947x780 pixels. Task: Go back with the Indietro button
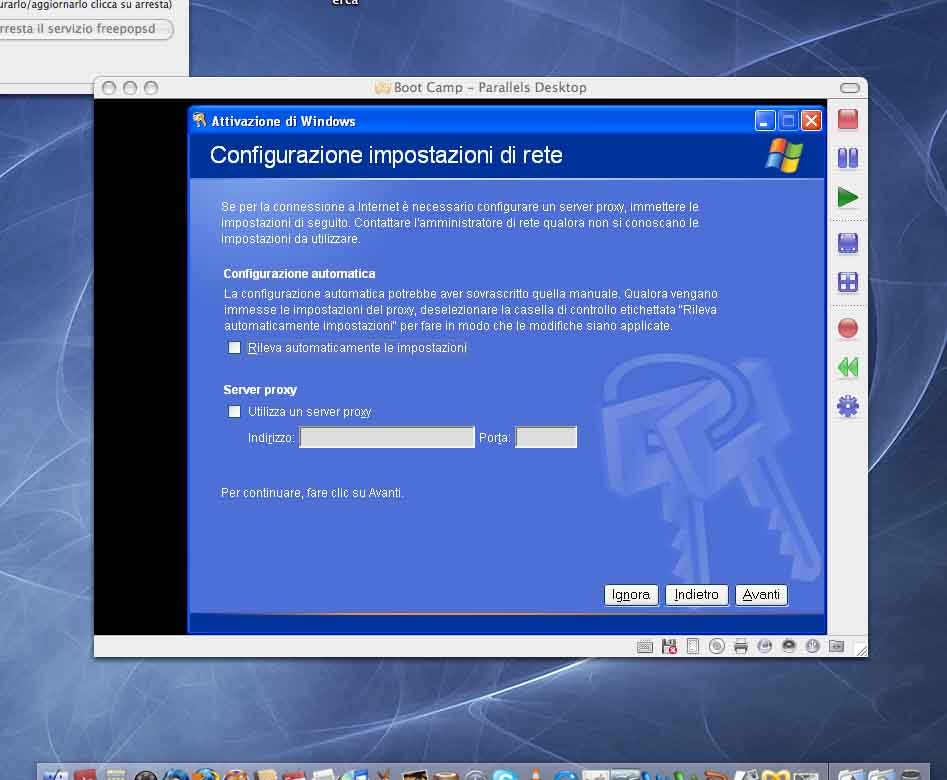point(696,595)
